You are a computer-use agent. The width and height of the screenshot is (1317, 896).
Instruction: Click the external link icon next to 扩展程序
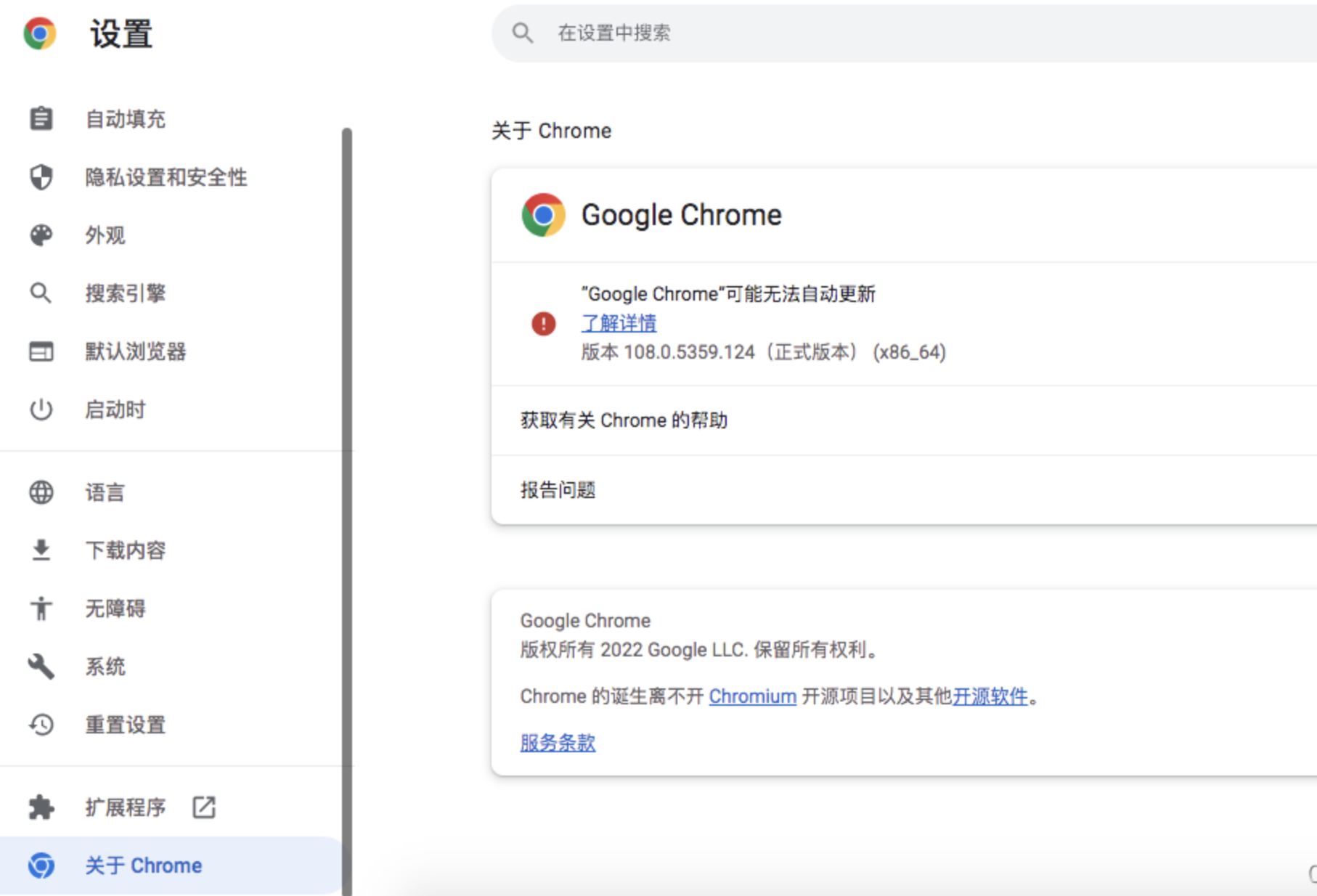204,807
